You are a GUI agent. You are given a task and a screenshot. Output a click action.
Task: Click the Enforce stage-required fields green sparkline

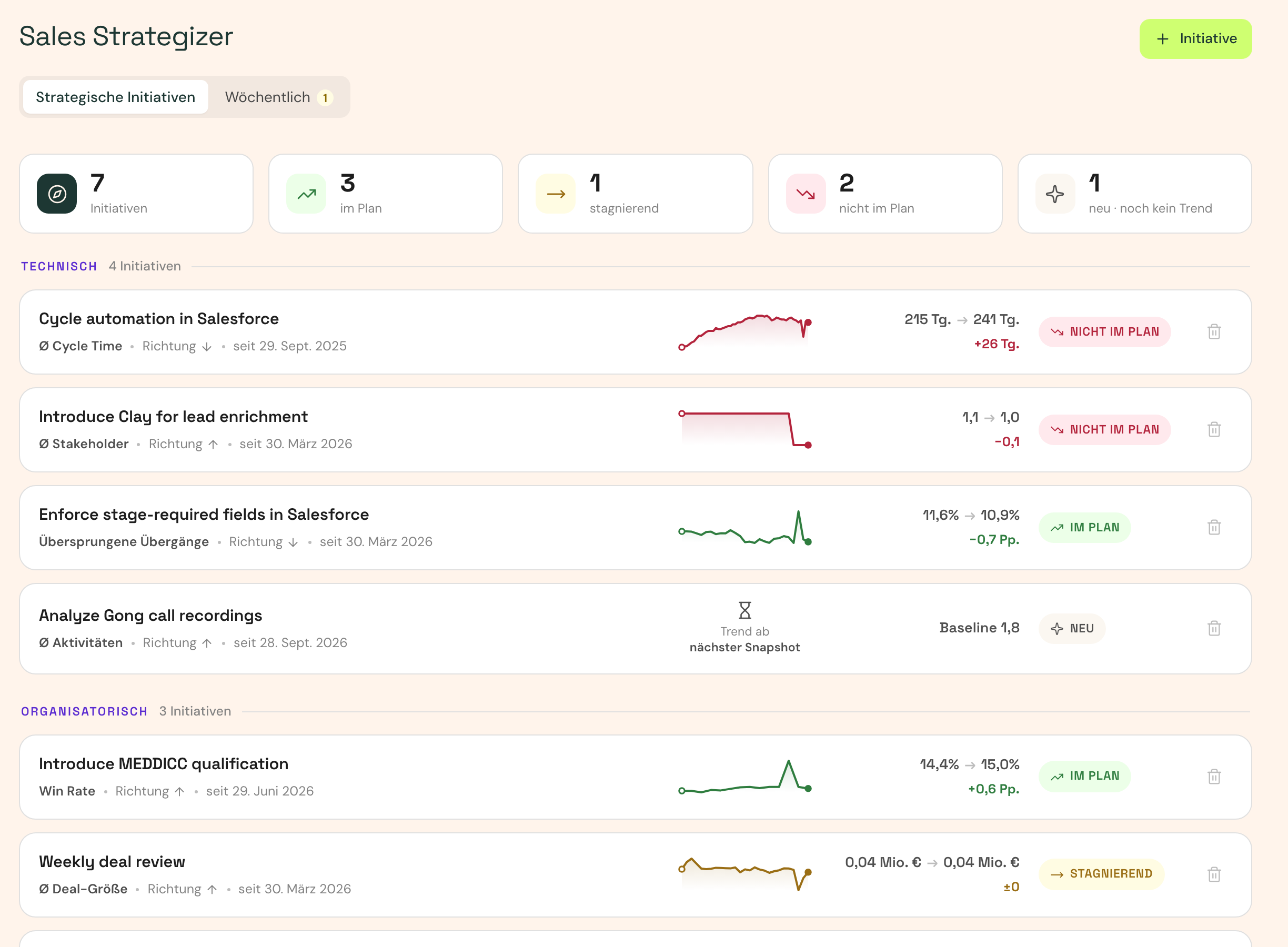click(x=744, y=527)
